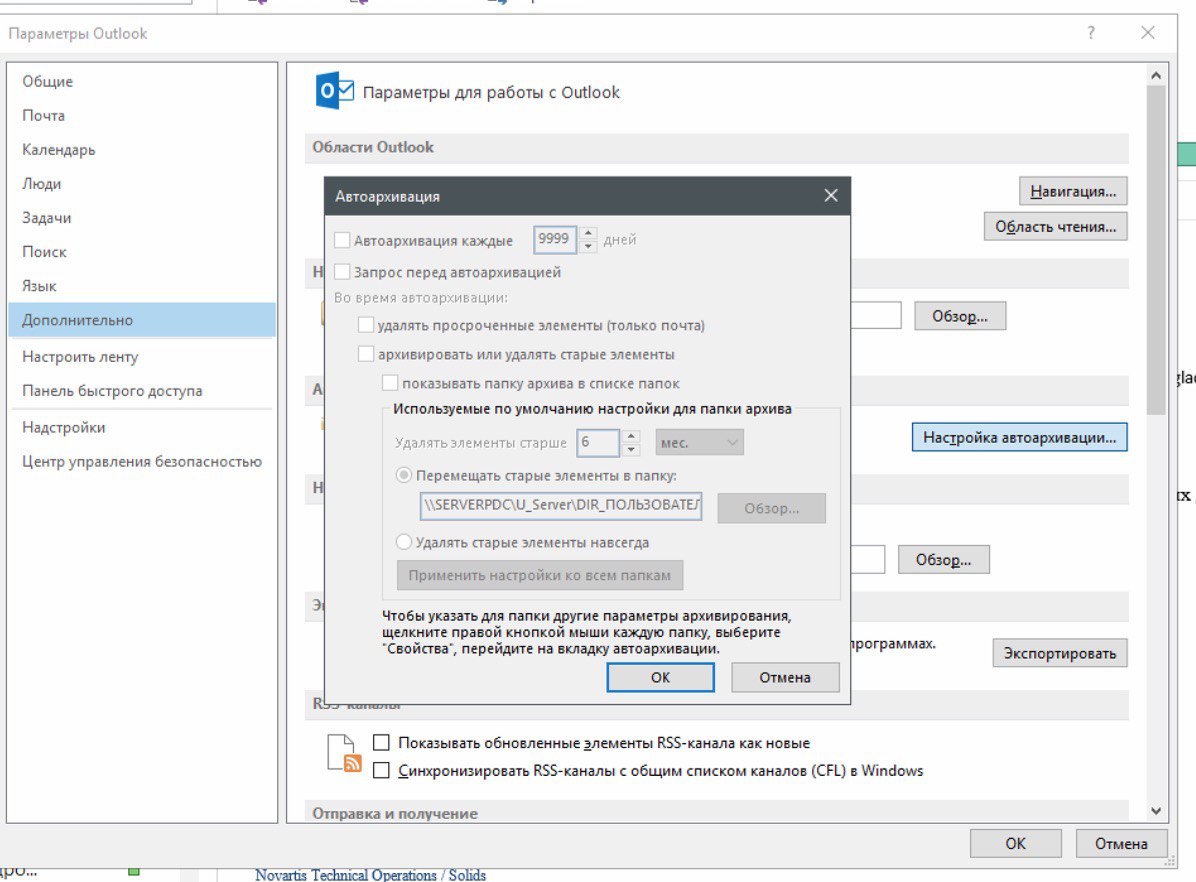1196x882 pixels.
Task: Click the RSS feed document icon
Action: 344,753
